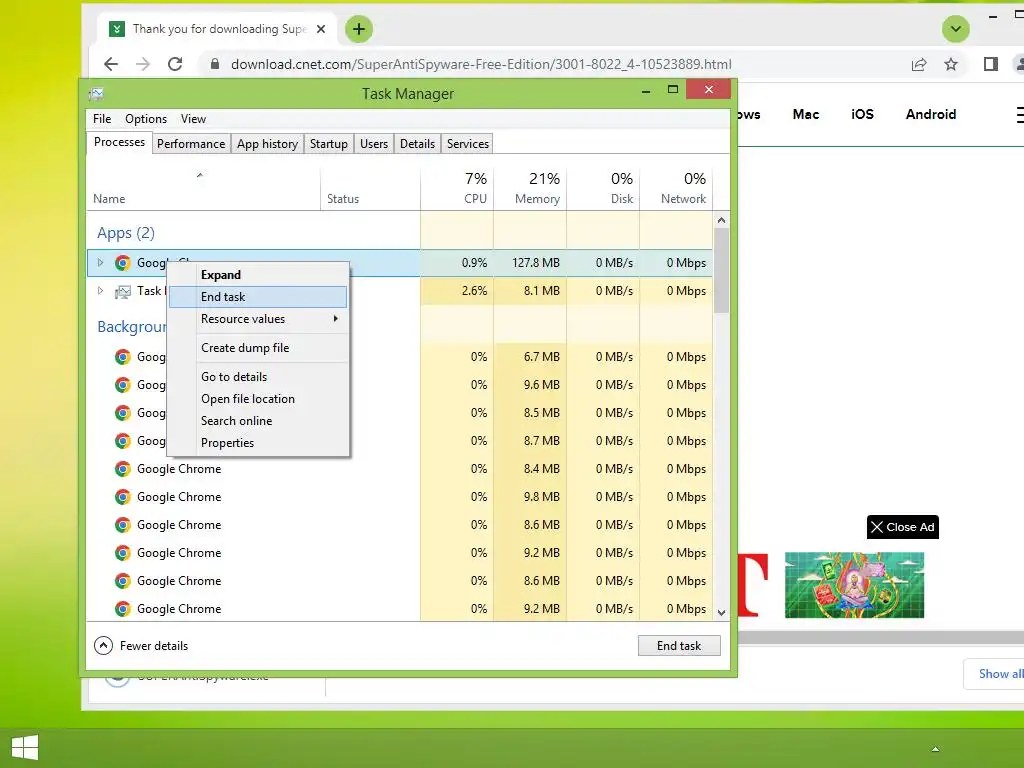Select the Processes tab

click(x=119, y=142)
